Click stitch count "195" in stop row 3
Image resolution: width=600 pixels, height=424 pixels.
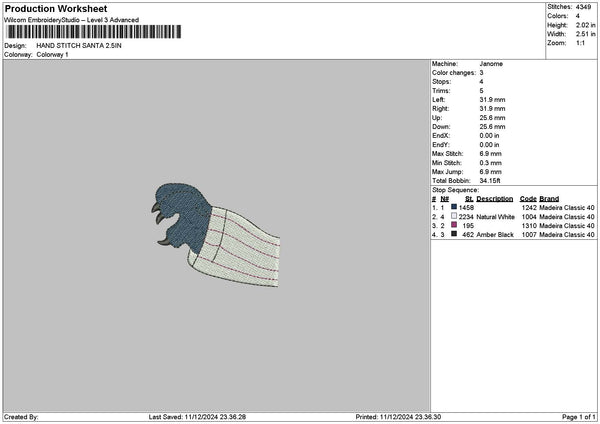[468, 226]
